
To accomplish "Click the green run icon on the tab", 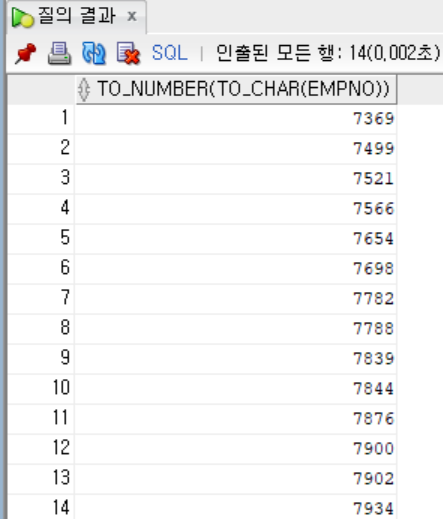I will coord(22,17).
